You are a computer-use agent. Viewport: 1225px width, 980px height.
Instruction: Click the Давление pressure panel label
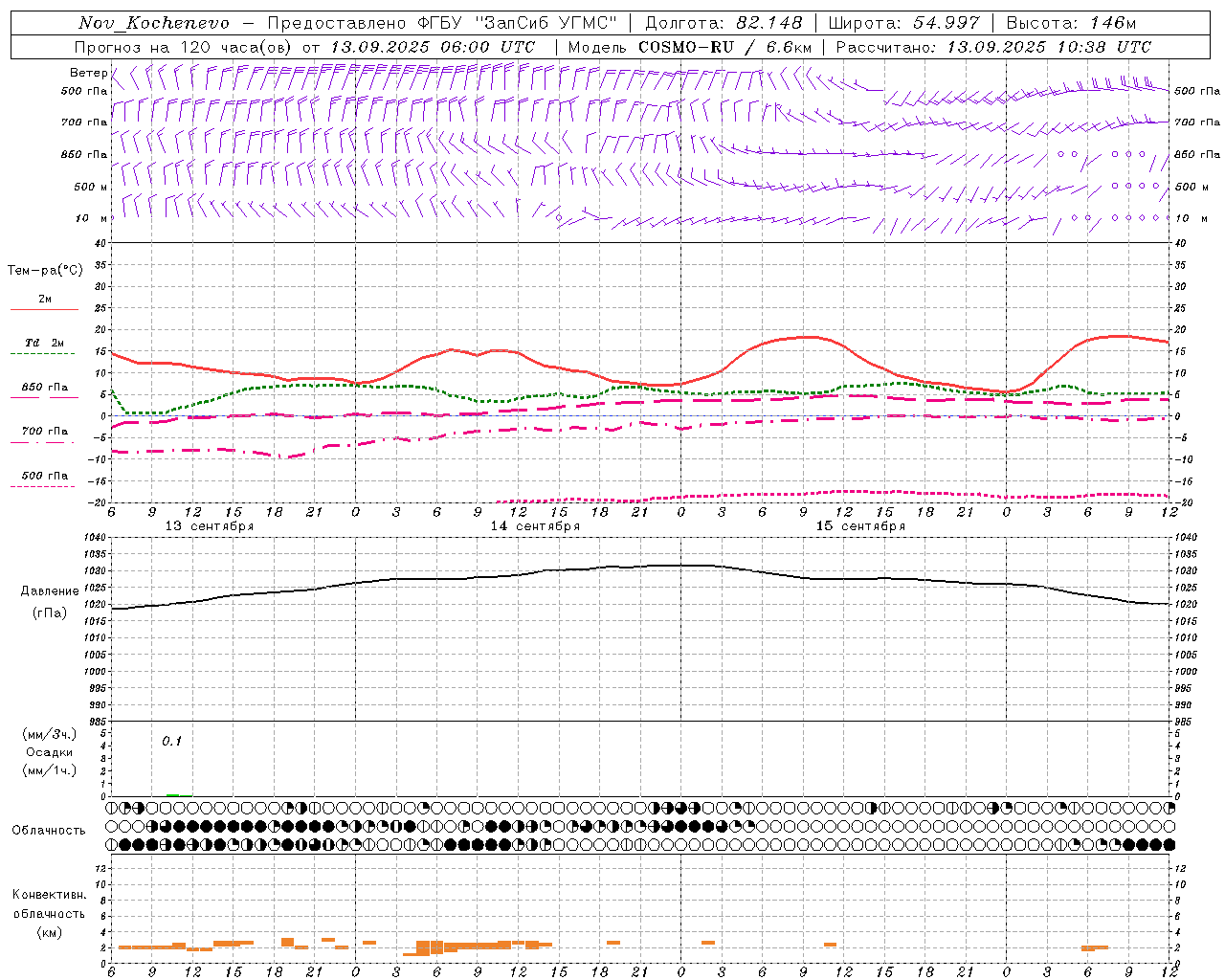pyautogui.click(x=49, y=591)
